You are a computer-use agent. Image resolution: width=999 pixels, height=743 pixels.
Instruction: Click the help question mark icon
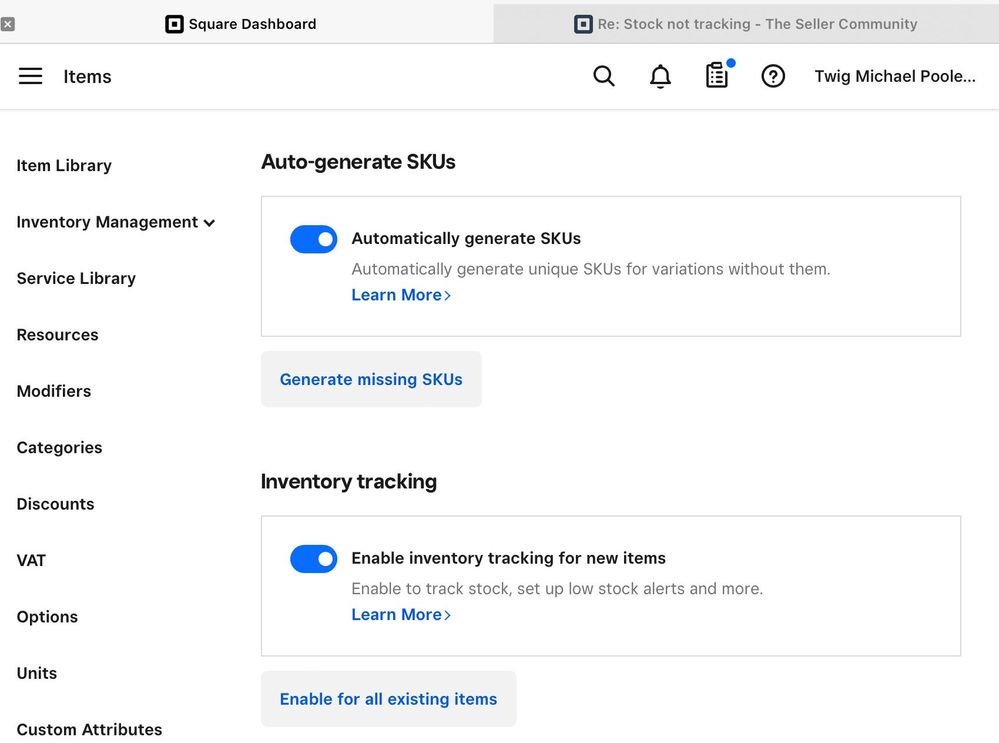773,76
